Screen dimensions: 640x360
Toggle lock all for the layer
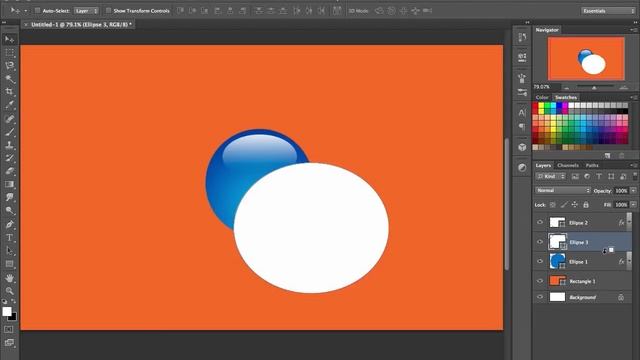coord(586,204)
